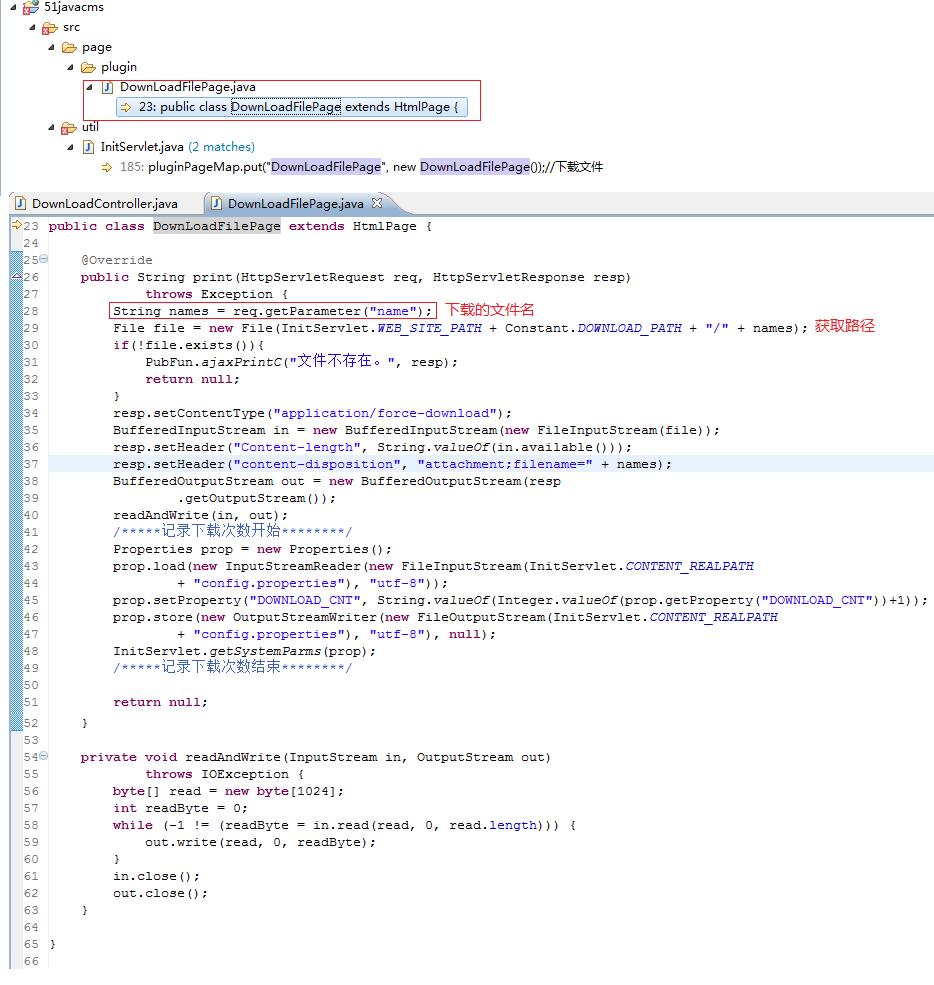
Task: Click the DownLoadFilePage.java file icon in tree
Action: (107, 87)
